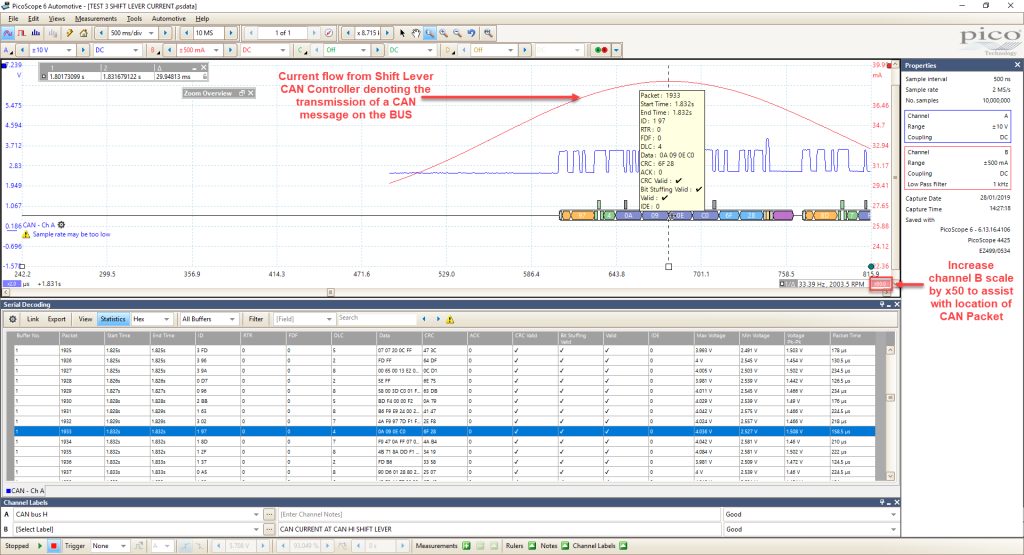
Task: Open the Tools menu
Action: tap(134, 19)
